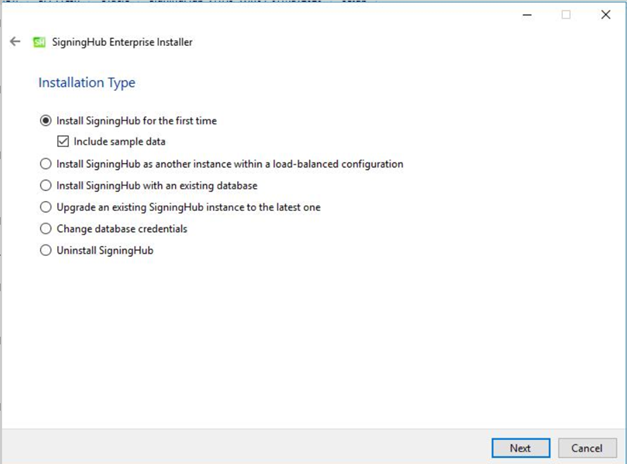Close the installer window
Viewport: 627px width, 464px height.
click(x=605, y=15)
